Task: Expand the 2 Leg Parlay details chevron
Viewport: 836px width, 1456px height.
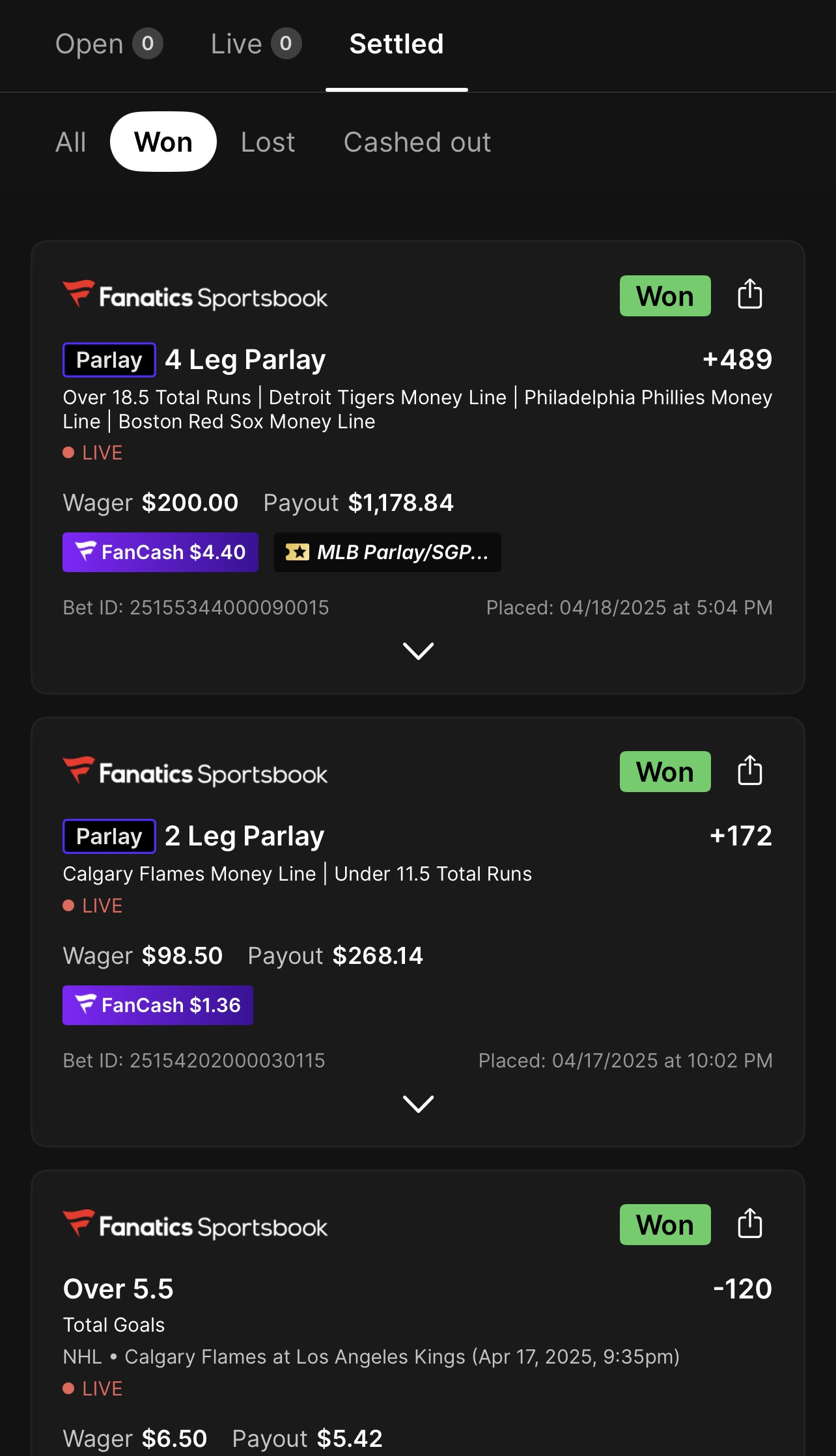Action: click(x=418, y=1103)
